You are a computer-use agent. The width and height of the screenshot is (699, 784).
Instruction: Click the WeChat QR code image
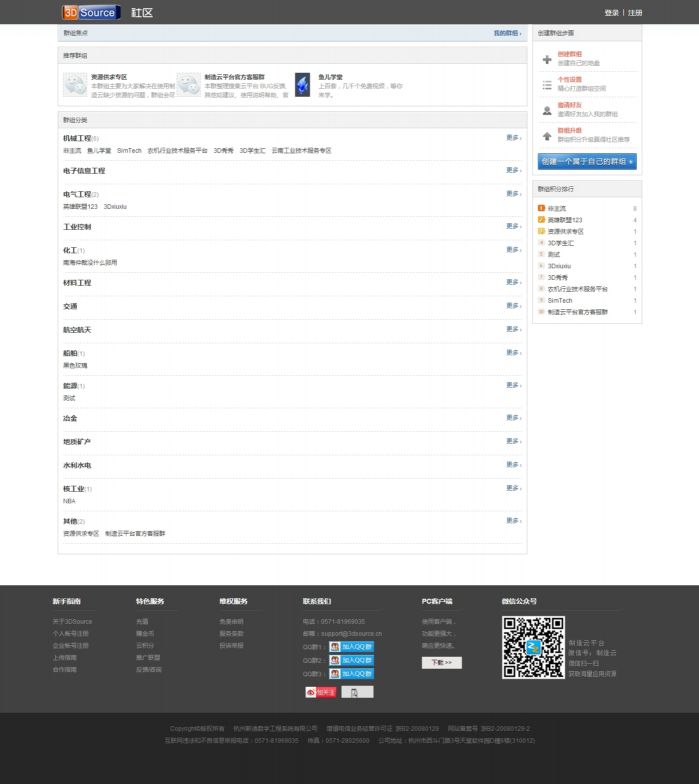click(532, 647)
